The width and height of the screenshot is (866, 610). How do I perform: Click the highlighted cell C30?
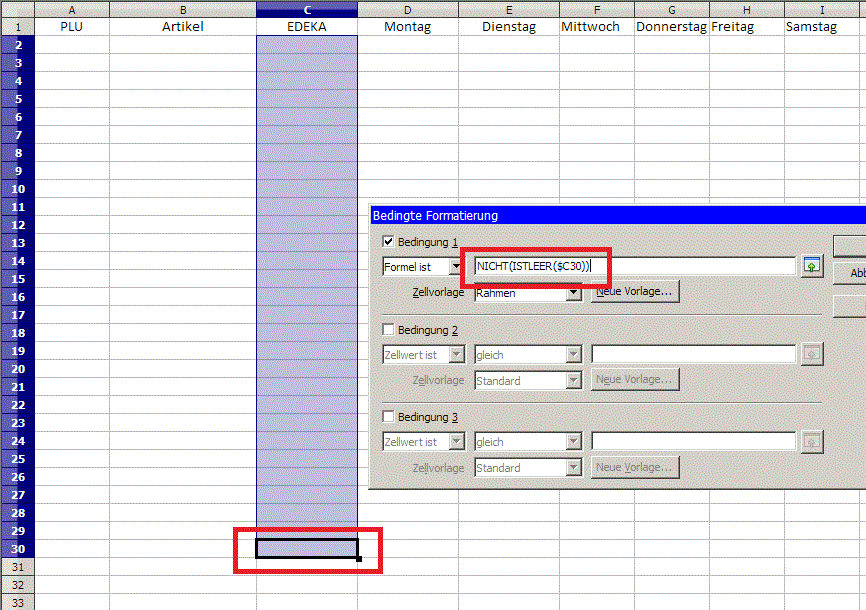coord(307,549)
